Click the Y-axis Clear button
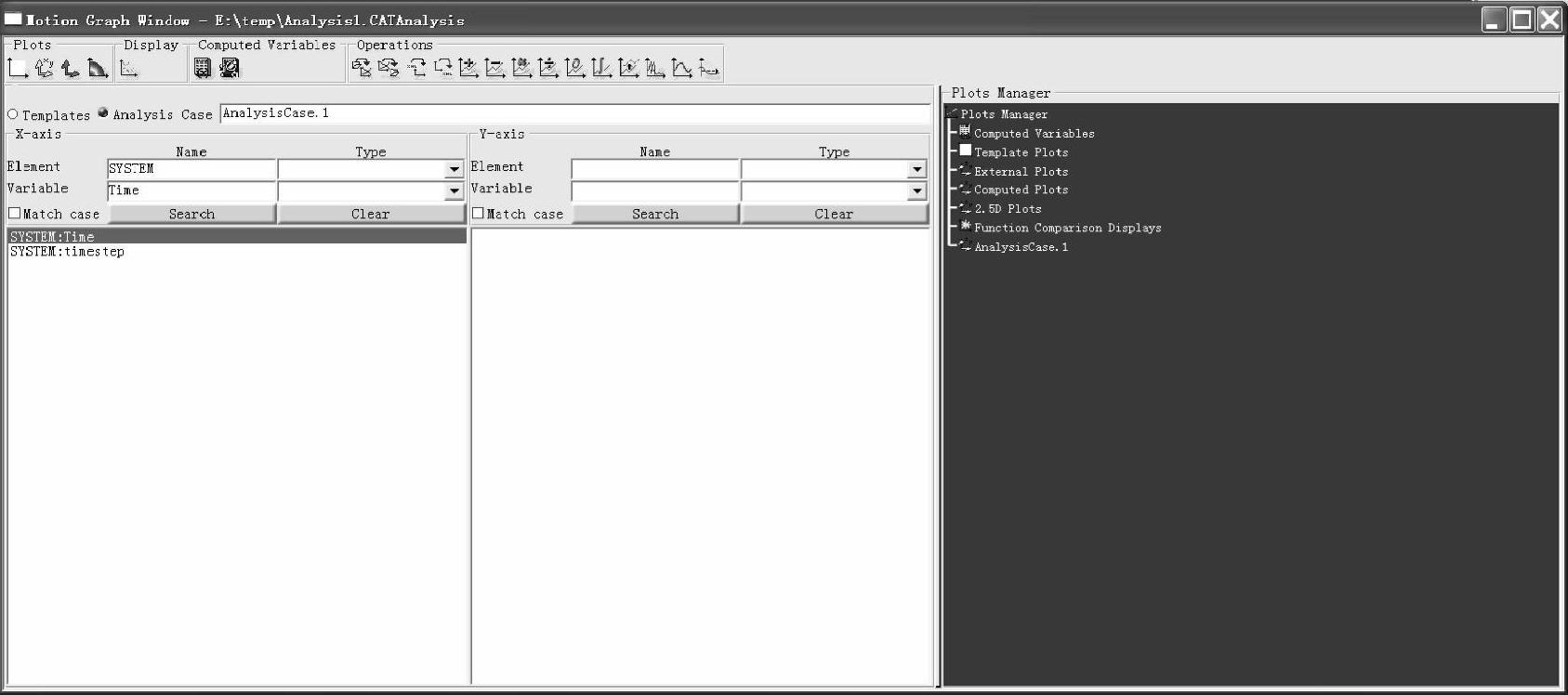This screenshot has width=1568, height=695. [x=834, y=214]
